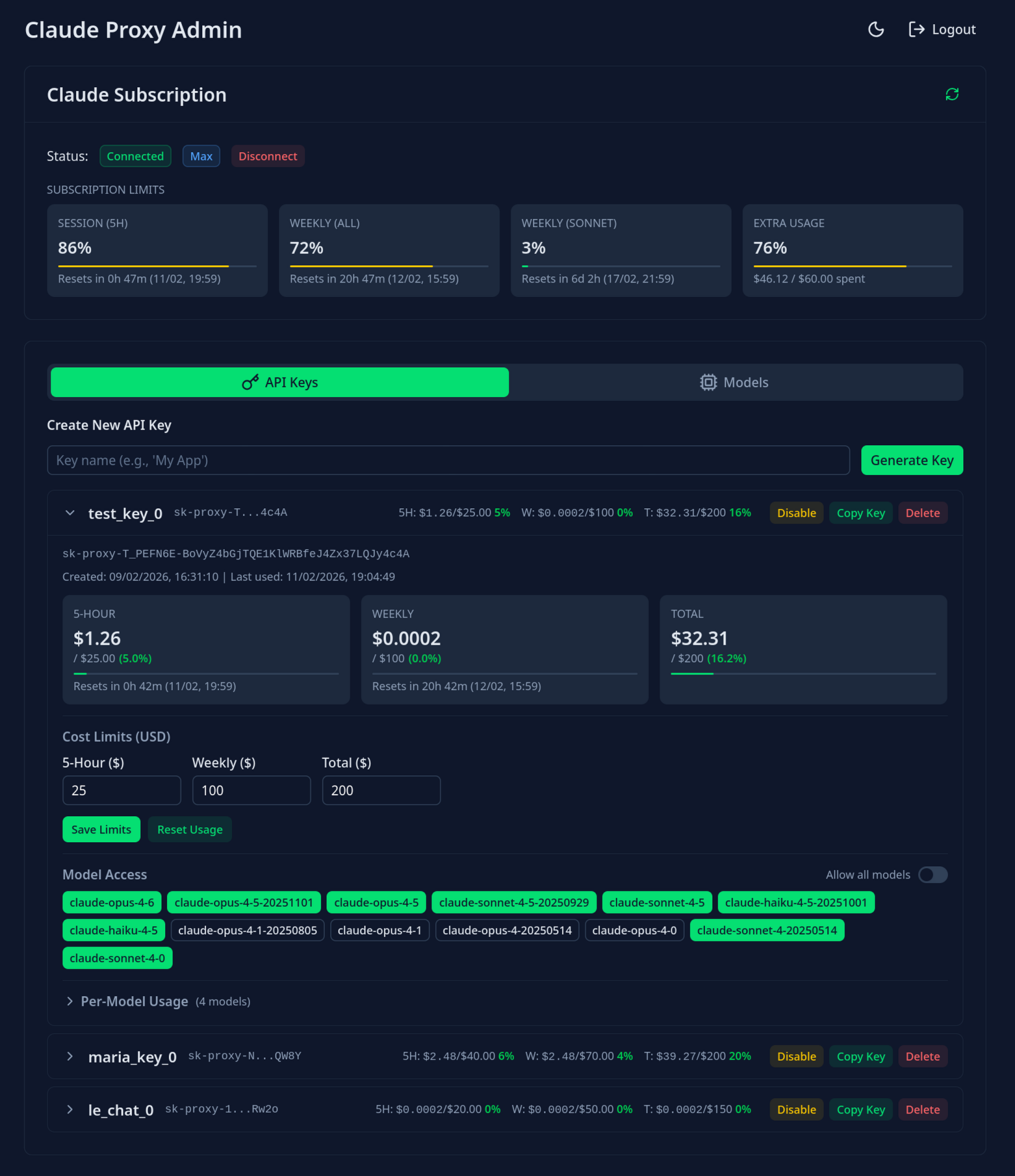
Task: Expand the le_chat_0 row
Action: 70,1109
